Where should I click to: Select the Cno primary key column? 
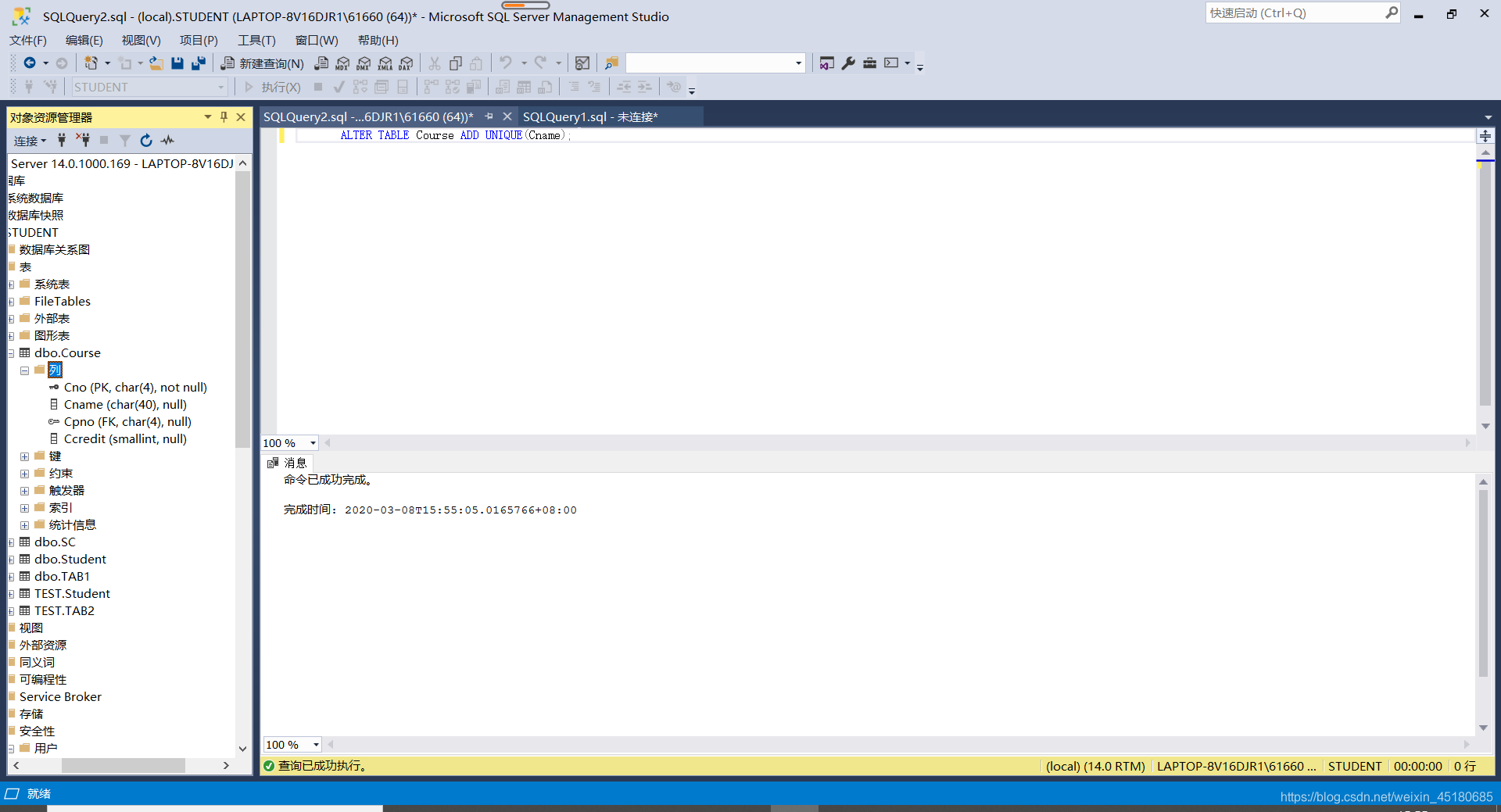pos(135,388)
